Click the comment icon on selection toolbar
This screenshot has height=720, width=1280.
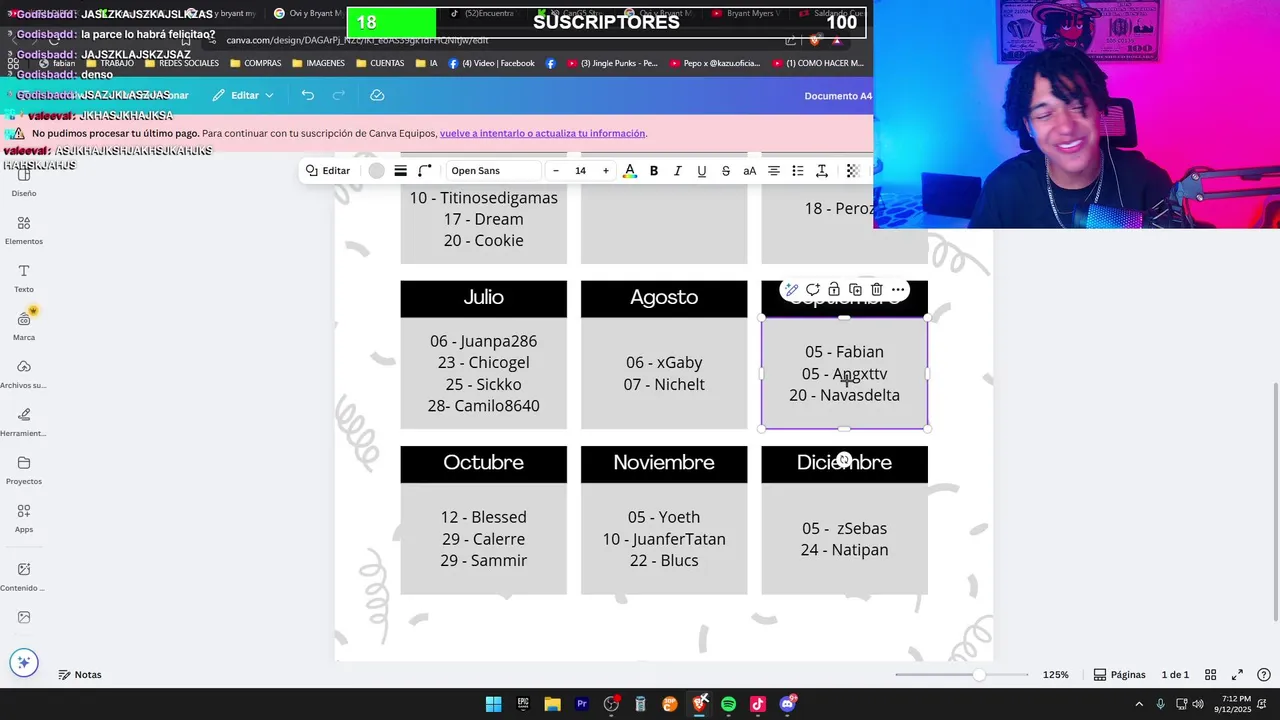click(x=812, y=290)
